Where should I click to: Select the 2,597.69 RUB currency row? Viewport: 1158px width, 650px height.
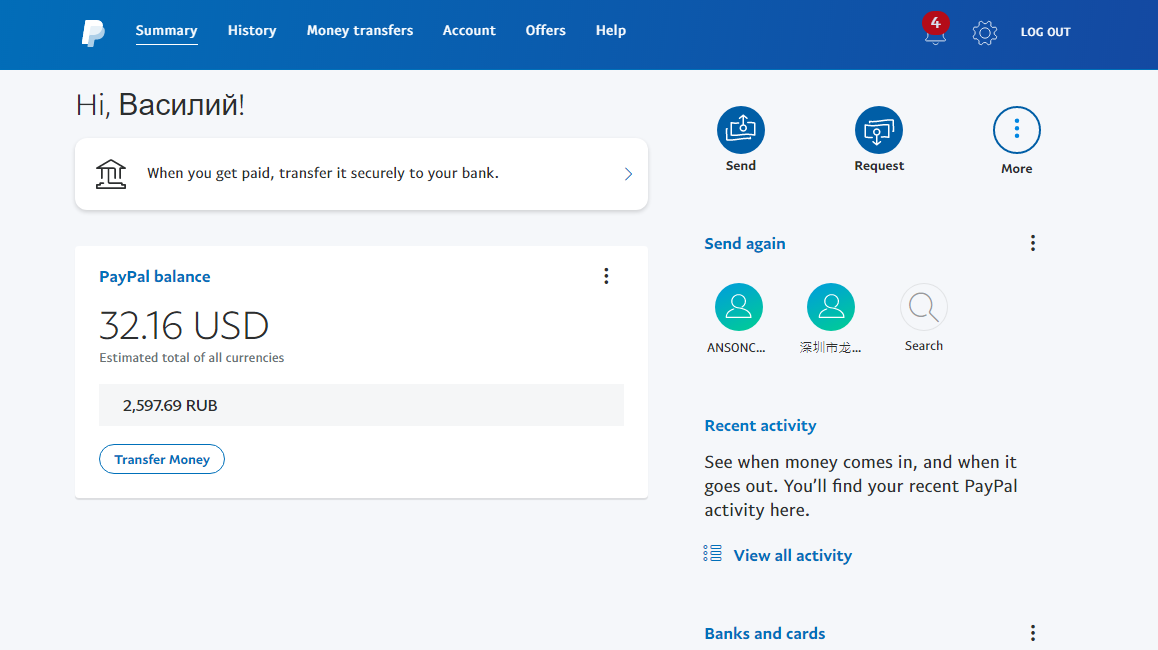pos(361,405)
